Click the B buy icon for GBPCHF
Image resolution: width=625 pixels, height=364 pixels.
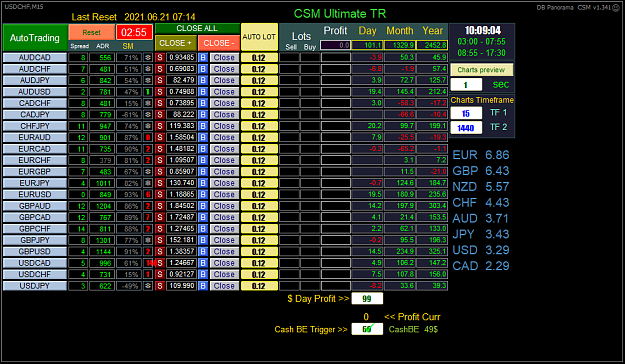tap(203, 229)
